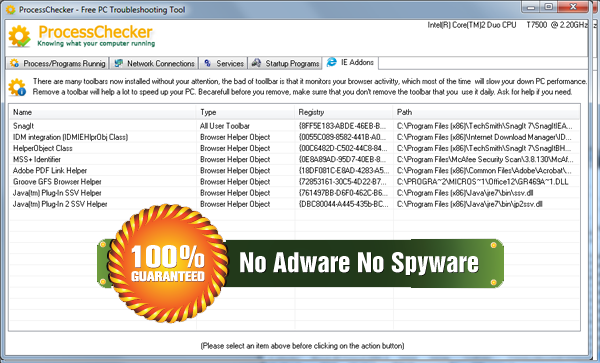
Task: Select Groove GFS Browser Helper row
Action: click(x=294, y=182)
